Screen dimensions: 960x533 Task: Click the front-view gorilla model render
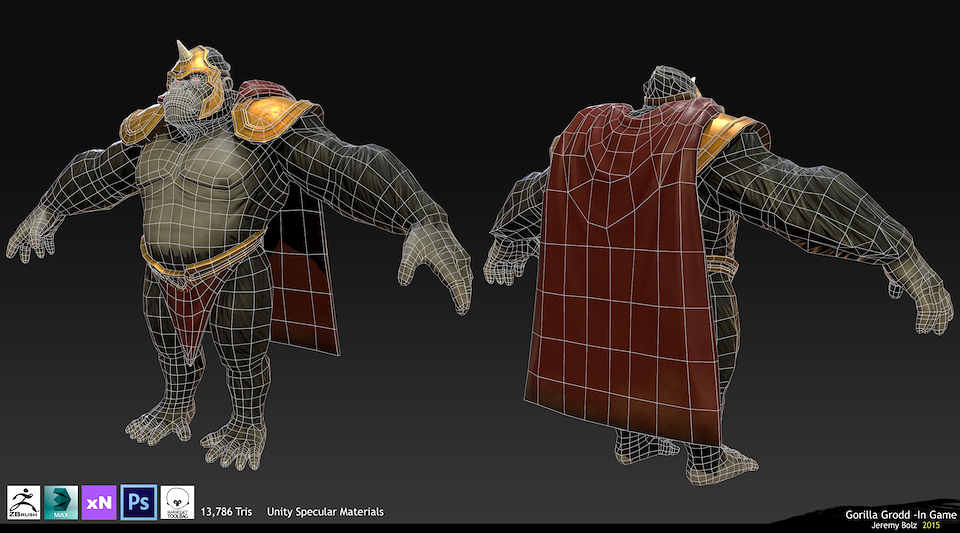click(239, 254)
